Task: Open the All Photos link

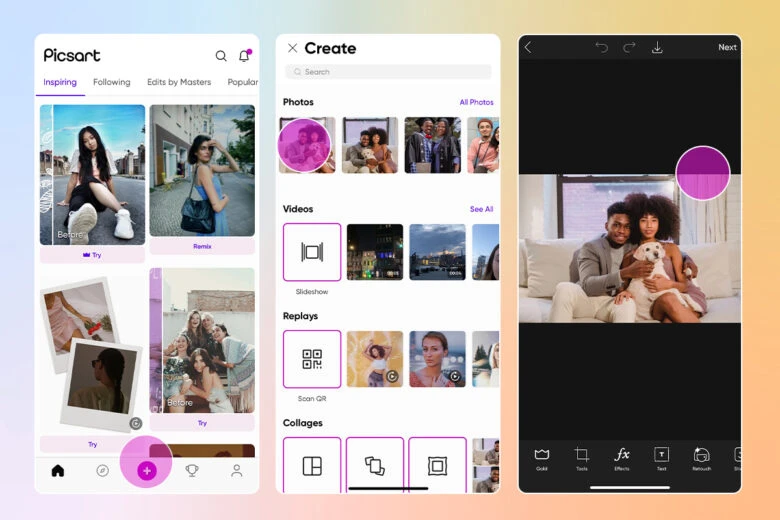Action: 476,102
